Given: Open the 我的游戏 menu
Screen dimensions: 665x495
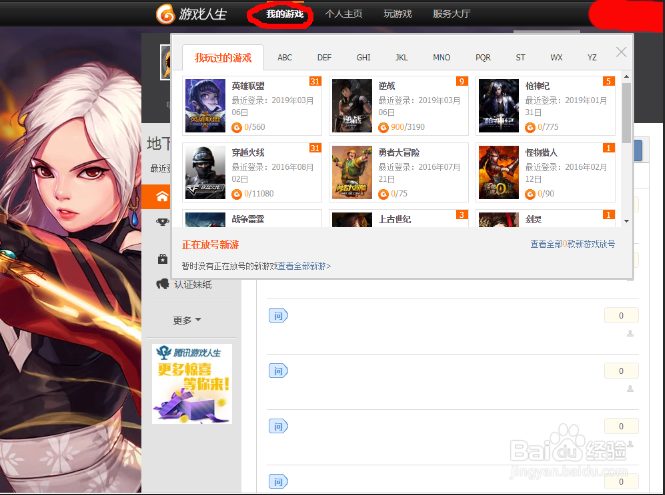Looking at the screenshot, I should tap(285, 14).
